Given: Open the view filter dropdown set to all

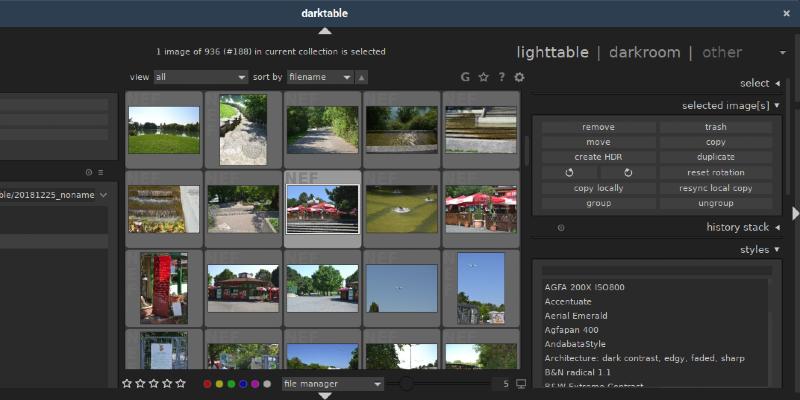Looking at the screenshot, I should click(x=201, y=77).
